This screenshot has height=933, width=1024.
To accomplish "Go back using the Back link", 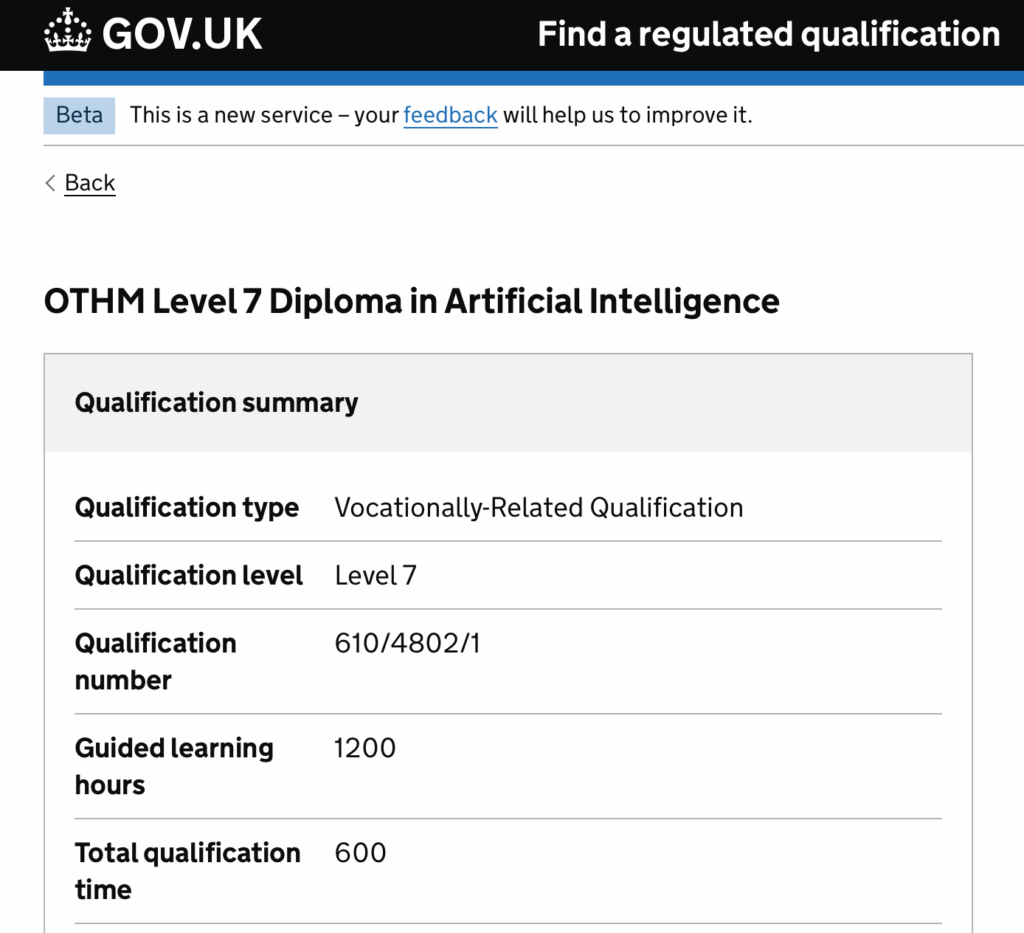I will coord(90,183).
